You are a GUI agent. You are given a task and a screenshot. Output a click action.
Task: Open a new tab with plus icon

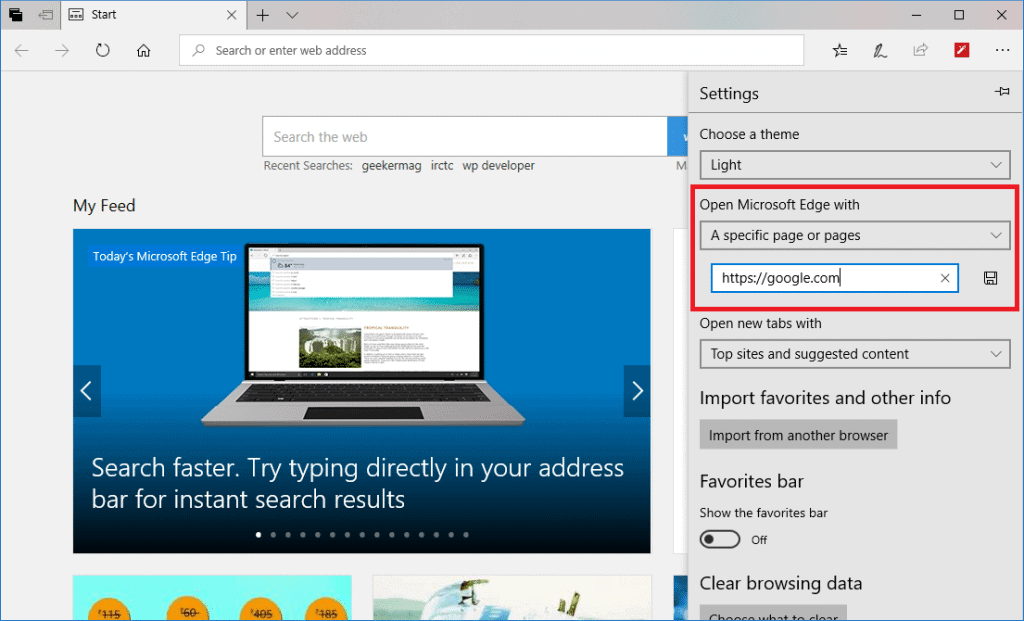point(263,15)
